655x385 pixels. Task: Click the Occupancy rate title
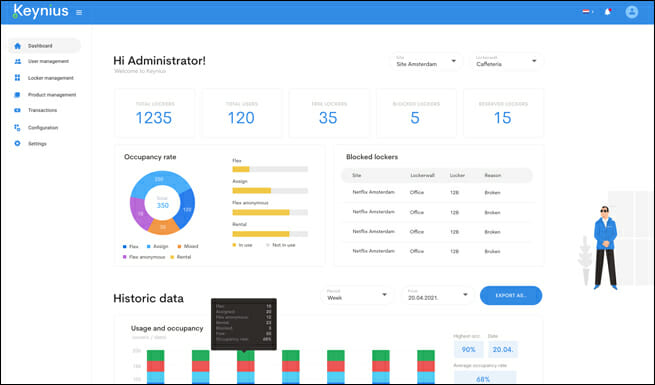click(x=150, y=157)
